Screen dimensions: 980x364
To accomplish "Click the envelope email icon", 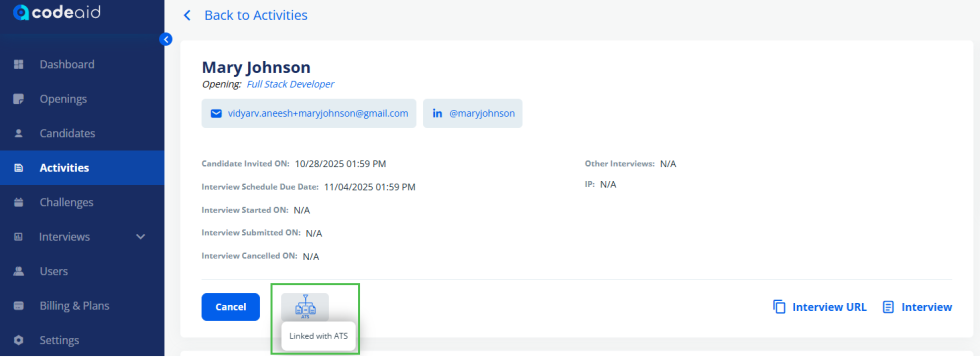I will 216,114.
